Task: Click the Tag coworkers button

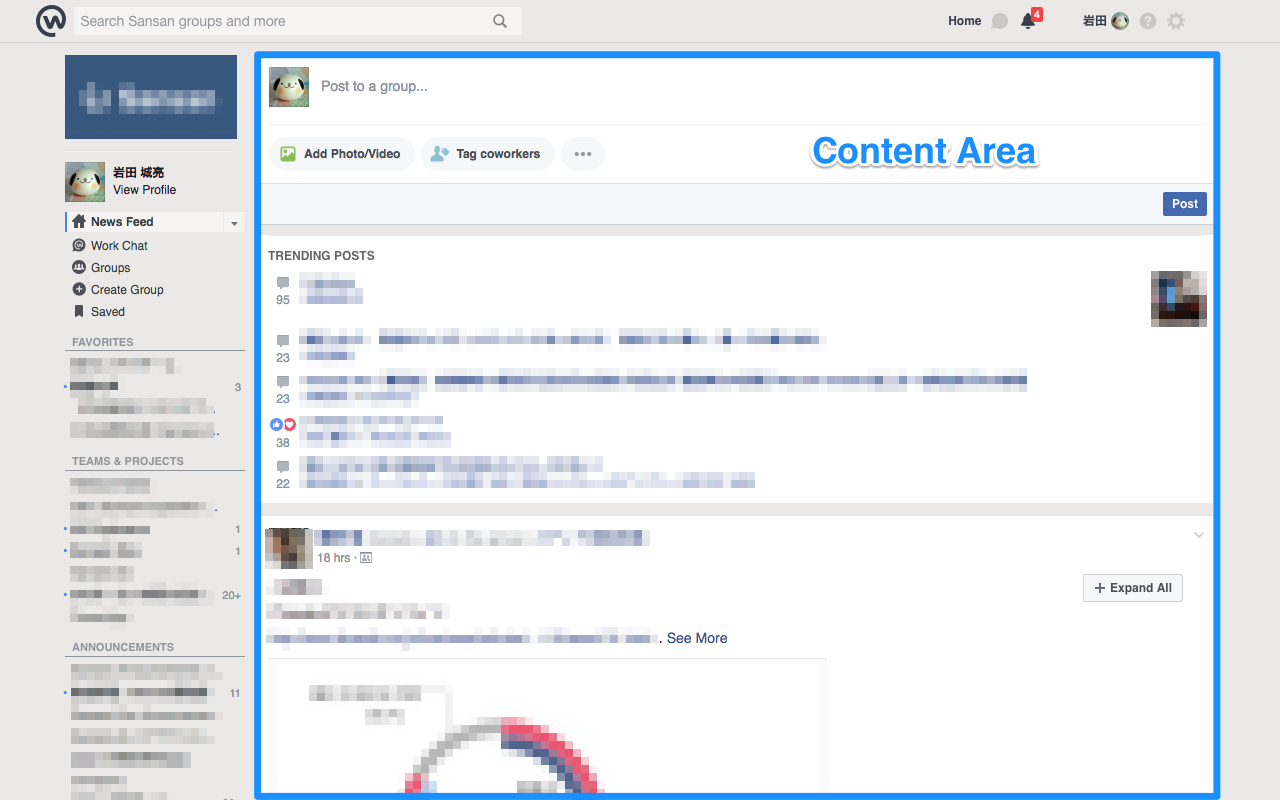Action: point(487,154)
